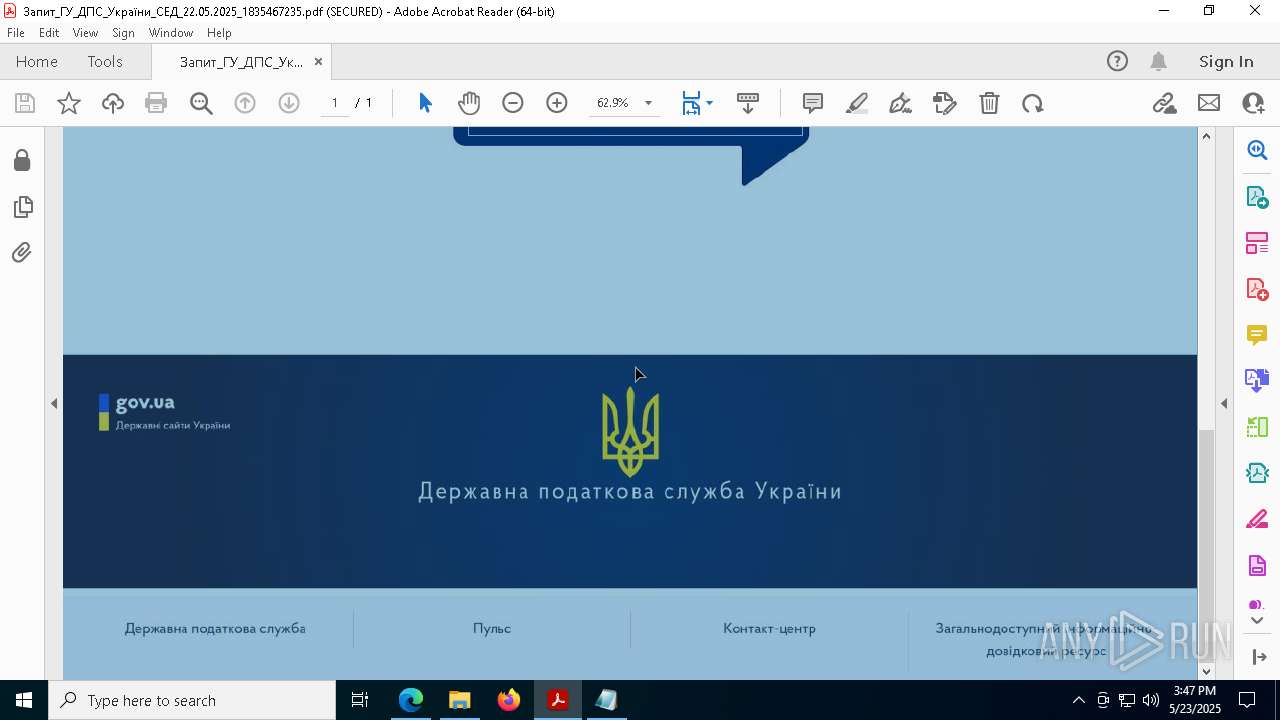Open the File menu
This screenshot has height=720, width=1280.
tap(16, 33)
